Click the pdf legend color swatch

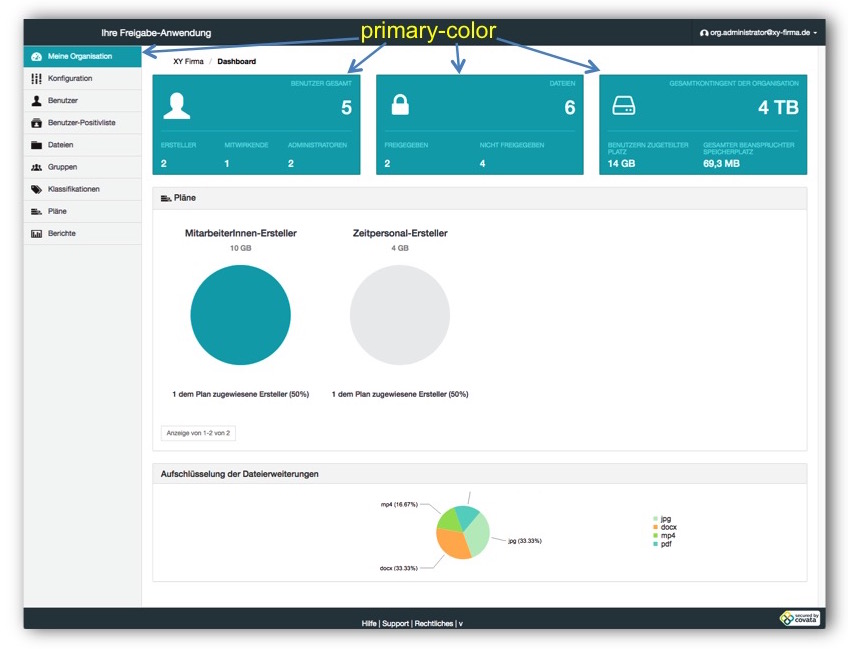point(655,544)
